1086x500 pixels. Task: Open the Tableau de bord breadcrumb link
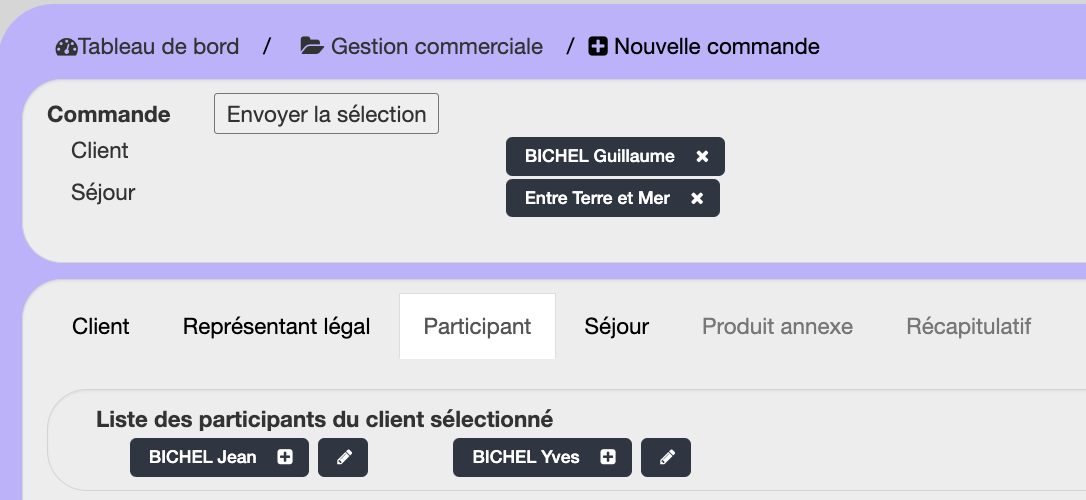pos(158,47)
